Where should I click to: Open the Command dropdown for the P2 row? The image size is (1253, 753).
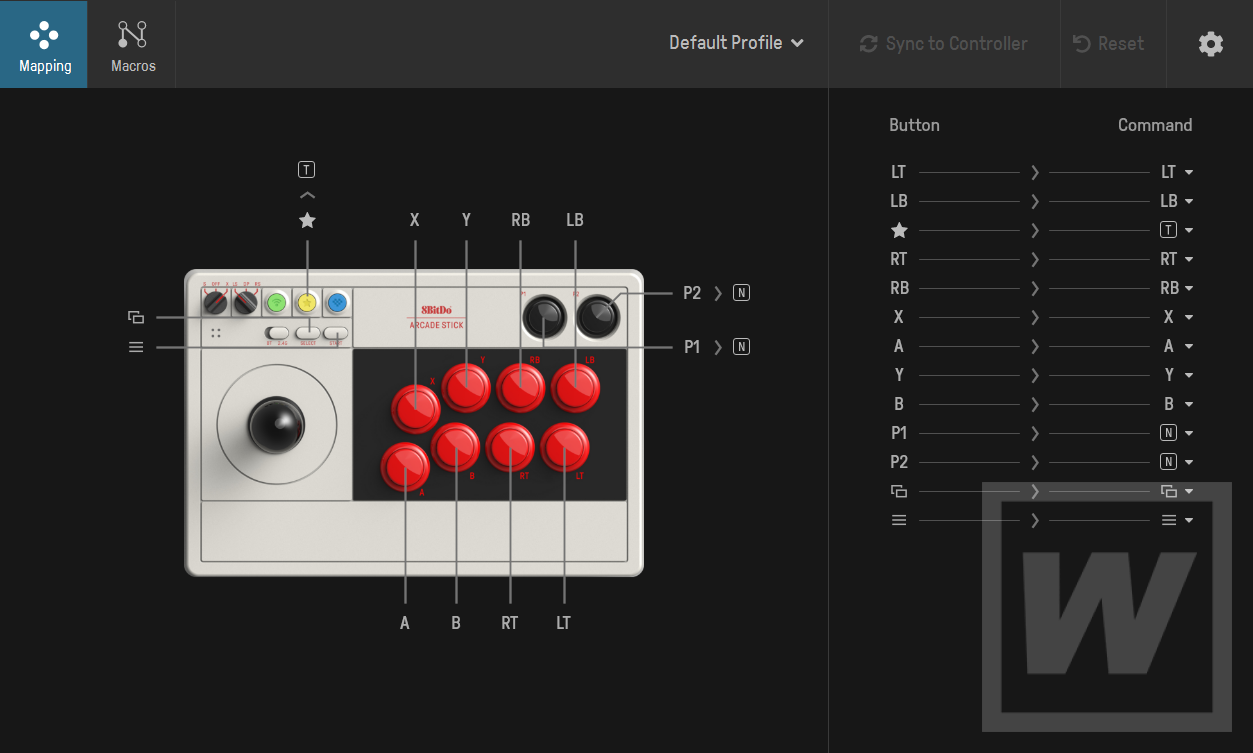pos(1177,462)
